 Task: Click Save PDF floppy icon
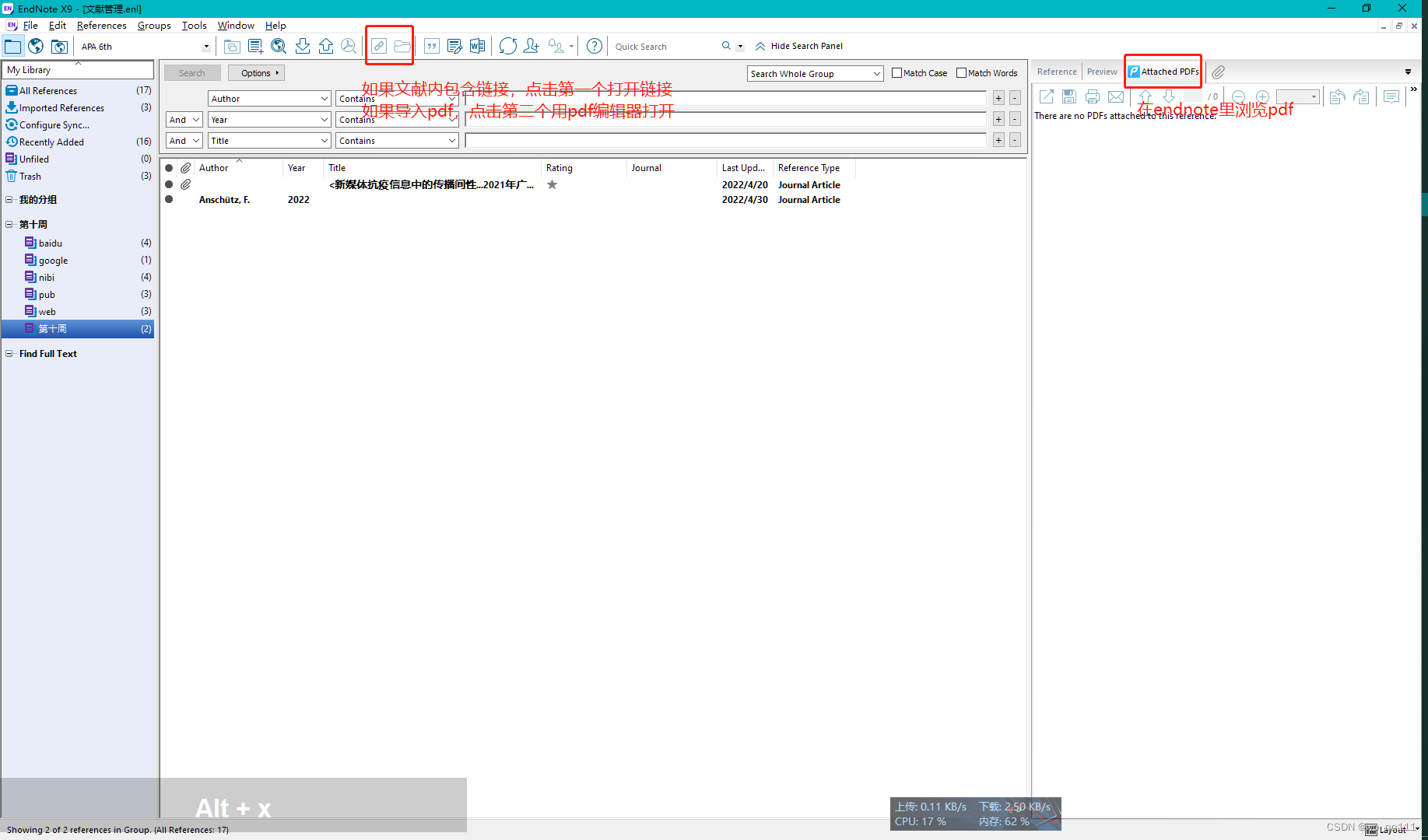(1069, 97)
